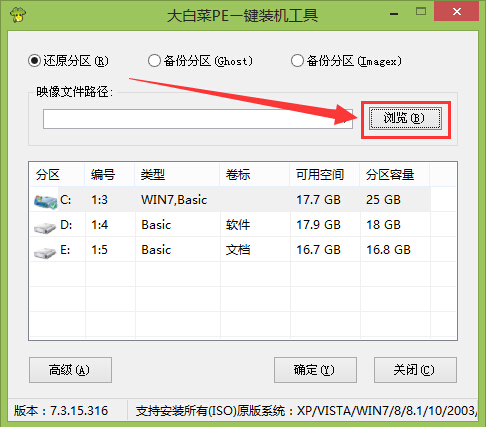Click the 17.7 GB free space cell
Screen dimensions: 486x427
(318, 200)
